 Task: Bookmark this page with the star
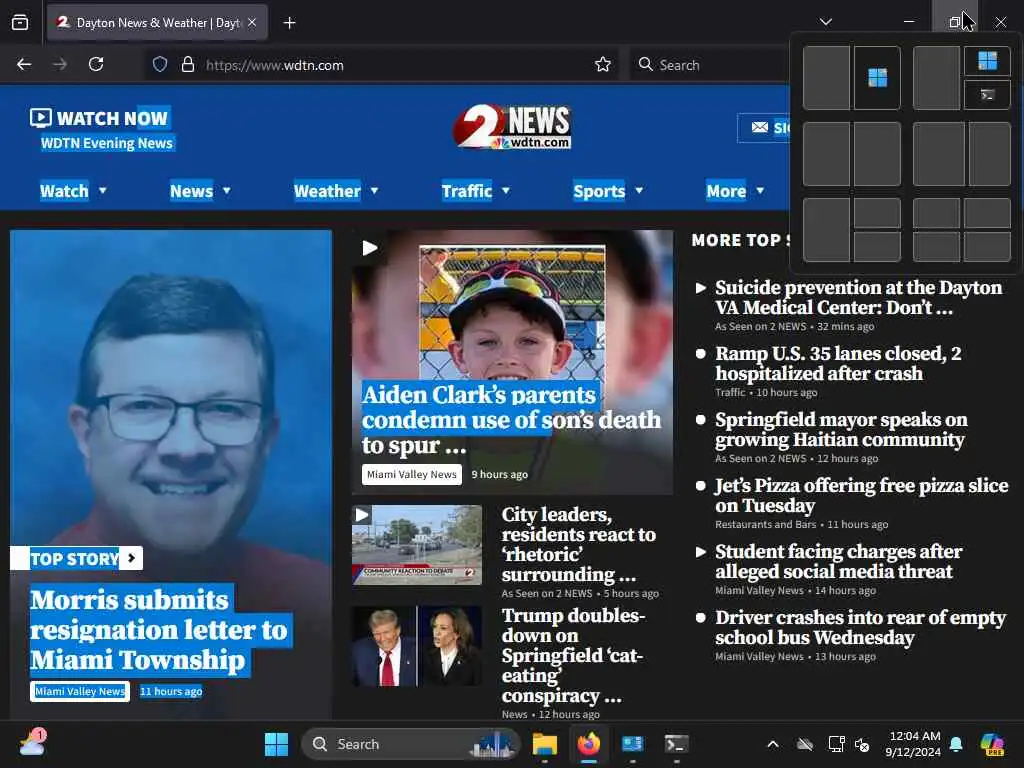(603, 65)
